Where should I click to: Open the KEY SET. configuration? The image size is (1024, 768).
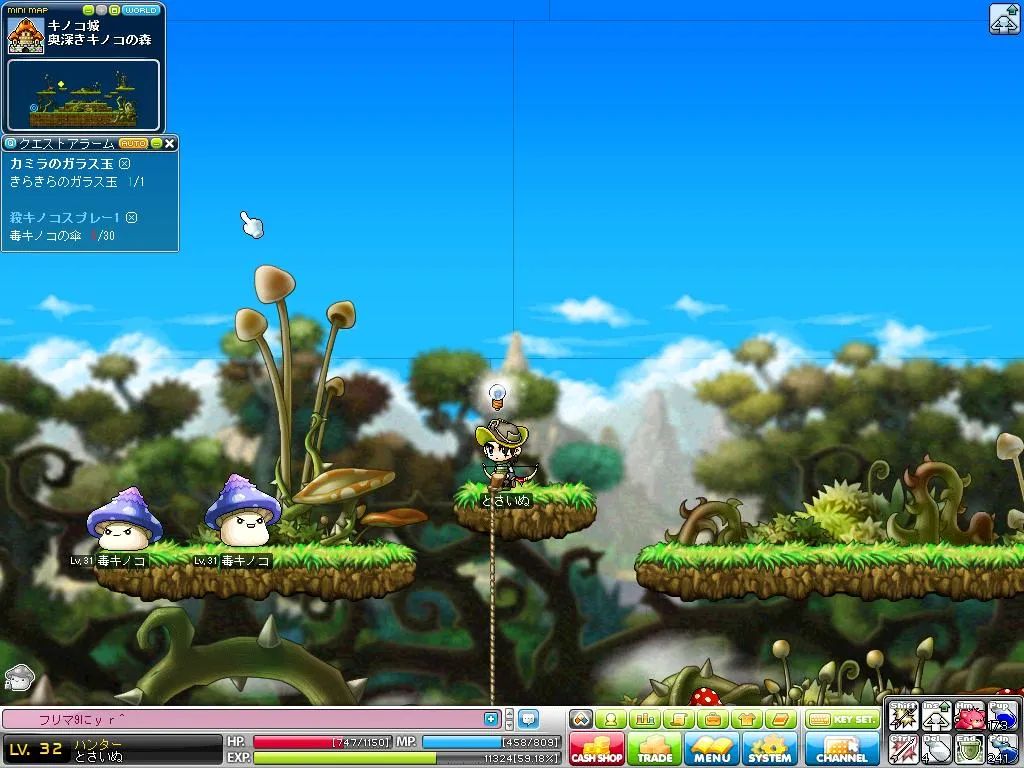(842, 719)
